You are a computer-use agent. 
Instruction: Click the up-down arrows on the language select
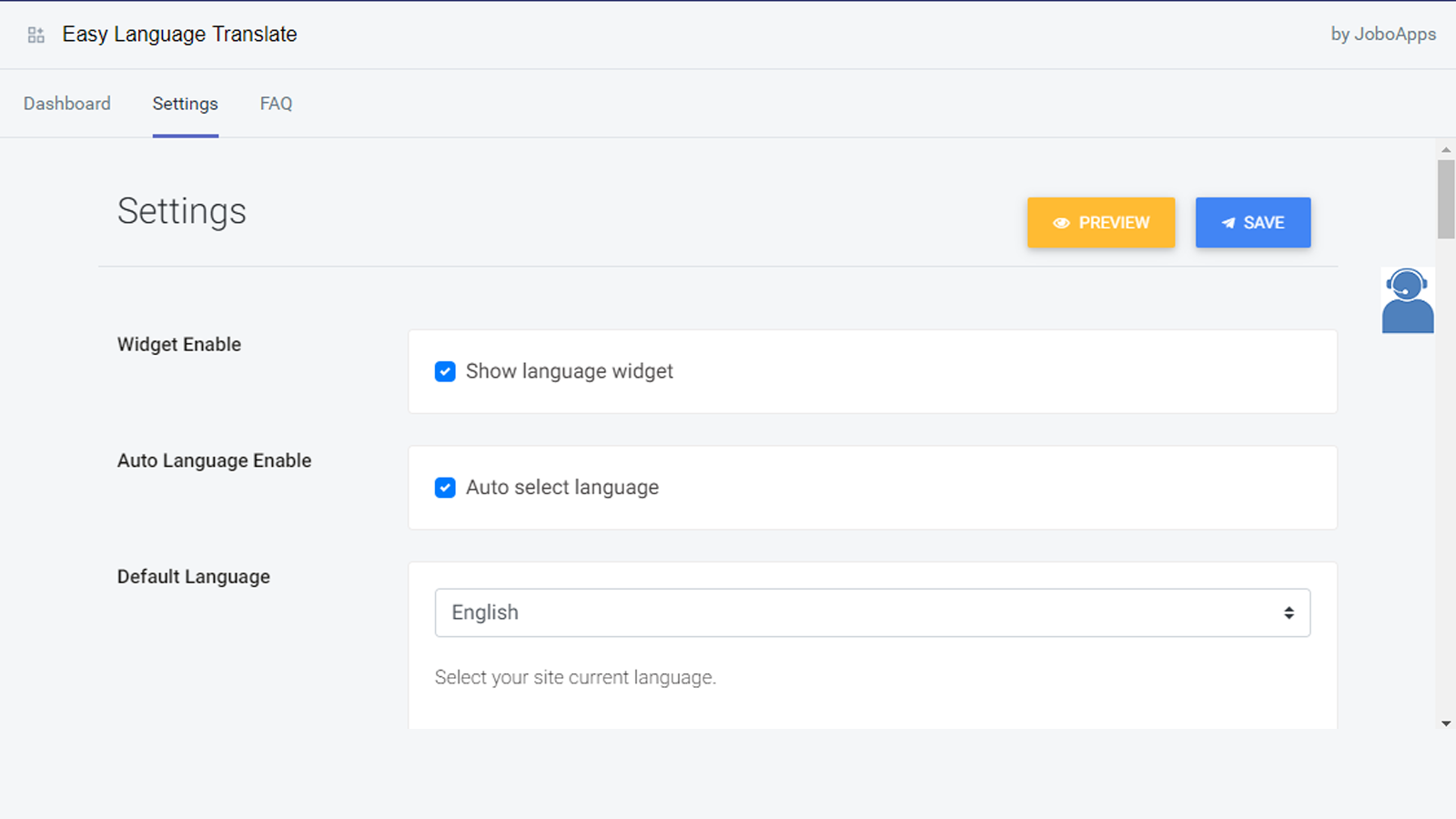1289,612
